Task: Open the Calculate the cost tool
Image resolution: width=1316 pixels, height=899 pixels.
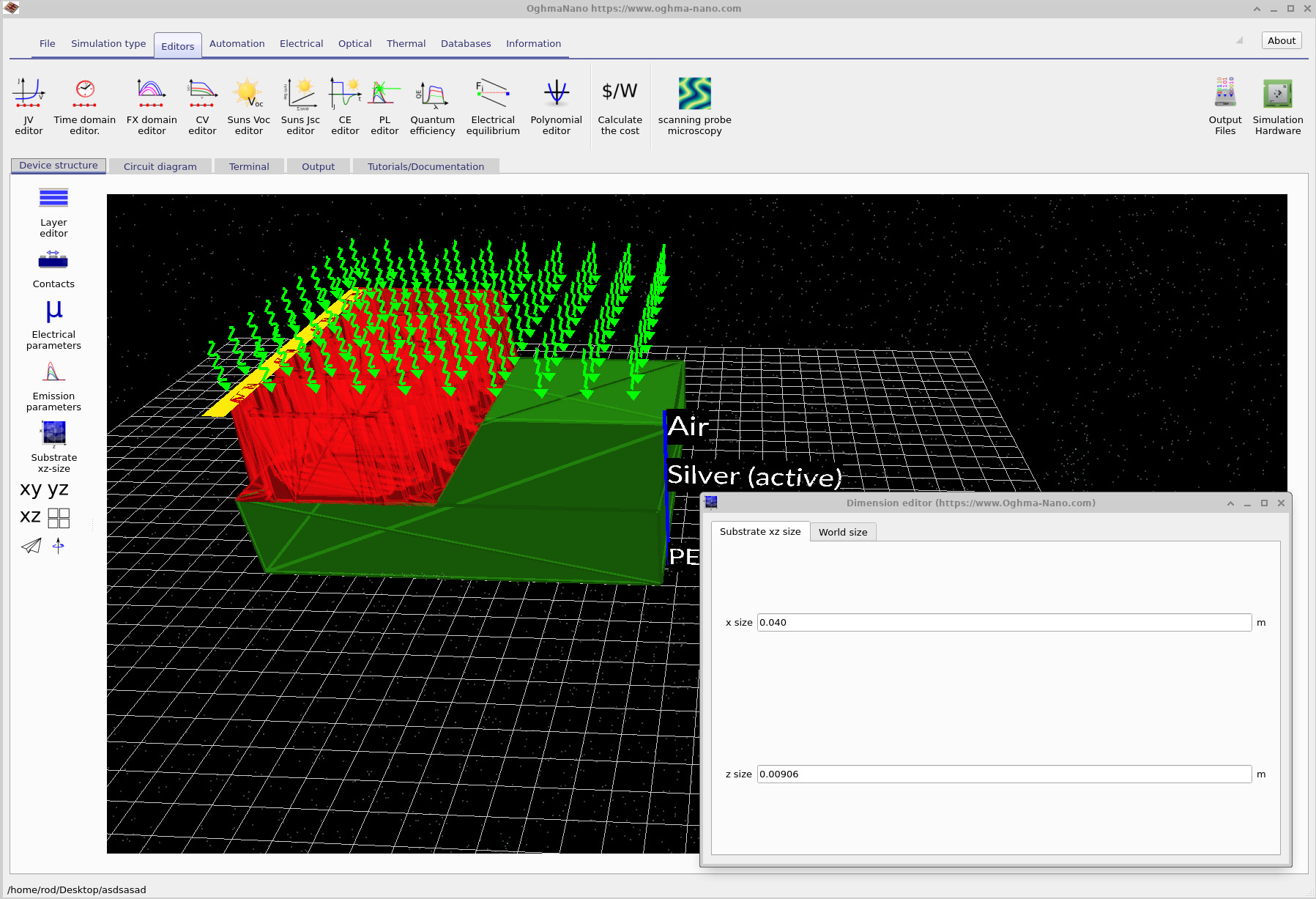Action: 619,104
